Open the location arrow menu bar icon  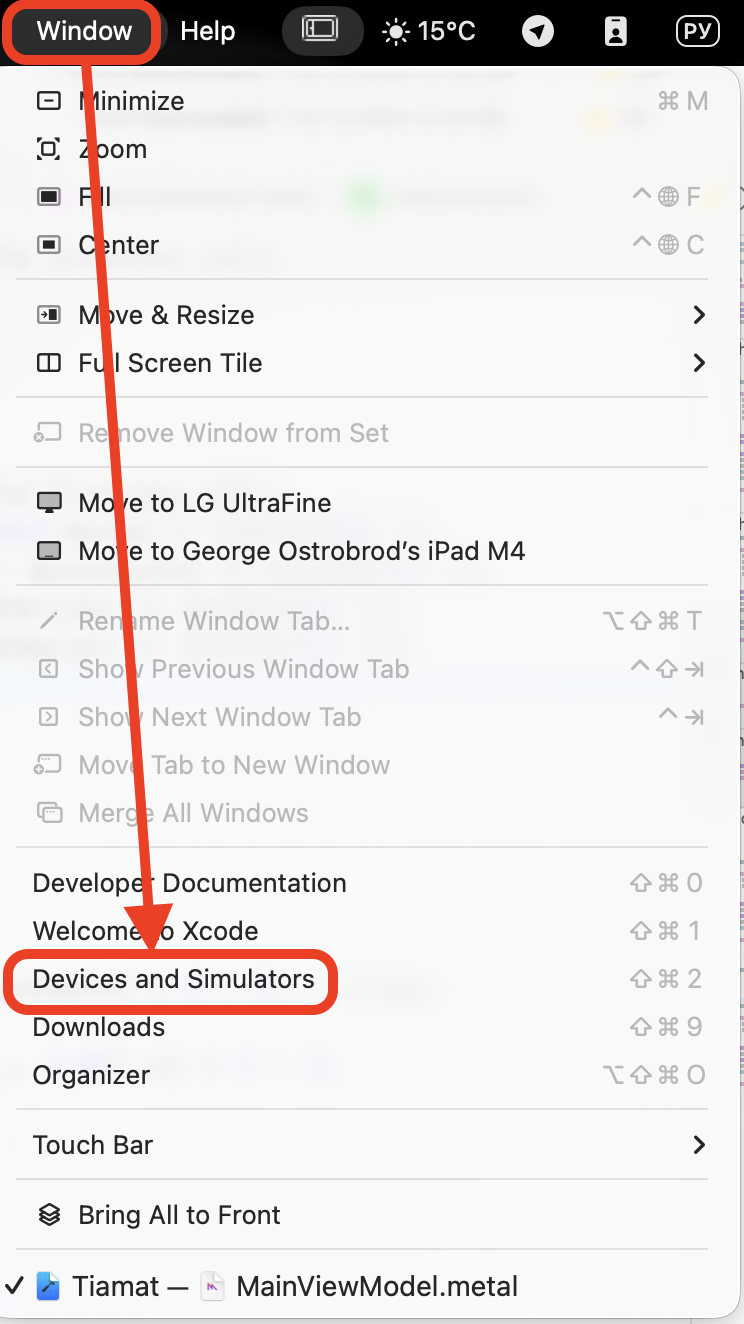click(x=538, y=32)
